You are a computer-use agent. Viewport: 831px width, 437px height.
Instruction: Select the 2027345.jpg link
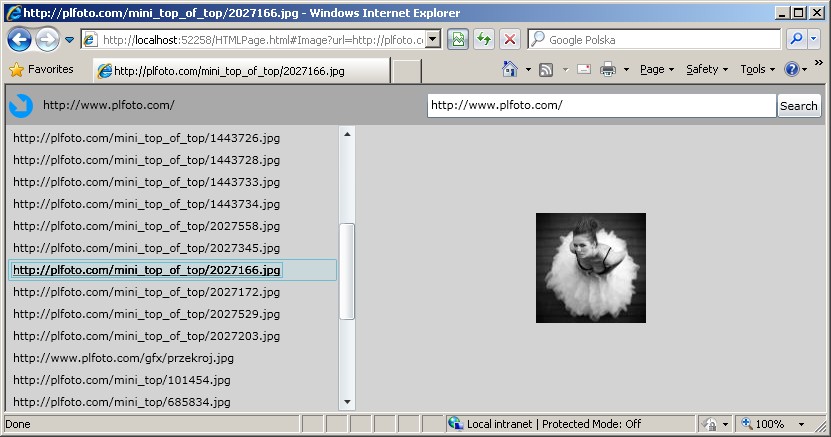click(146, 248)
